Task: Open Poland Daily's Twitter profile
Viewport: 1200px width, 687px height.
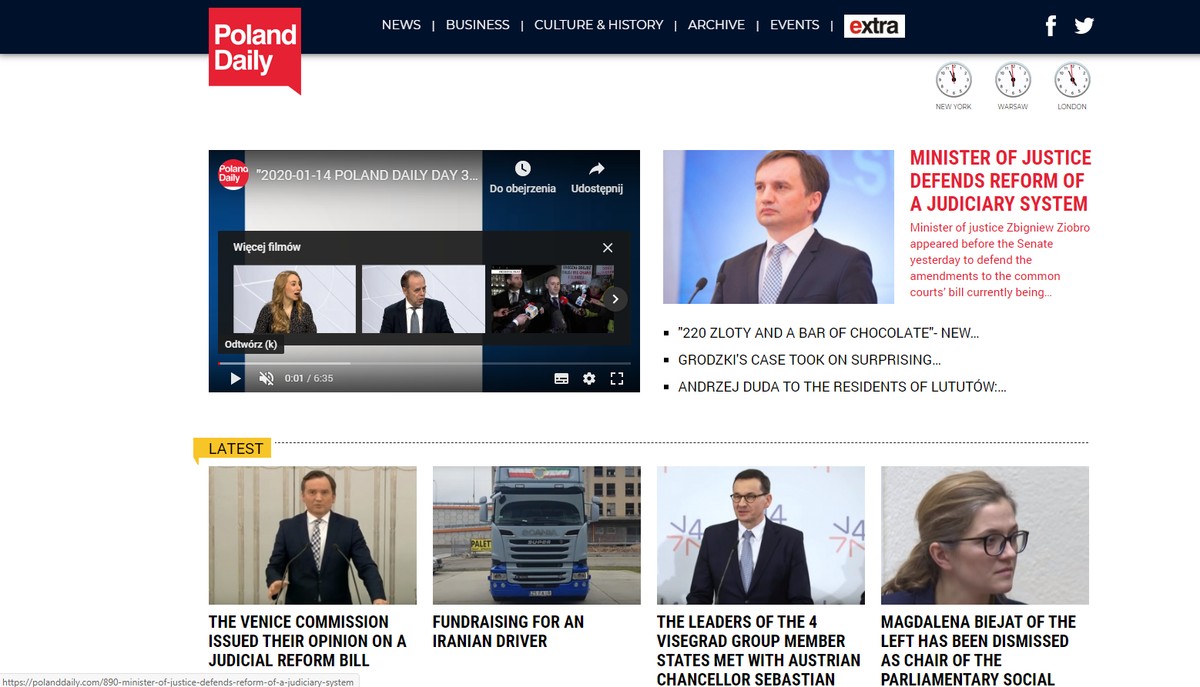Action: click(x=1084, y=25)
